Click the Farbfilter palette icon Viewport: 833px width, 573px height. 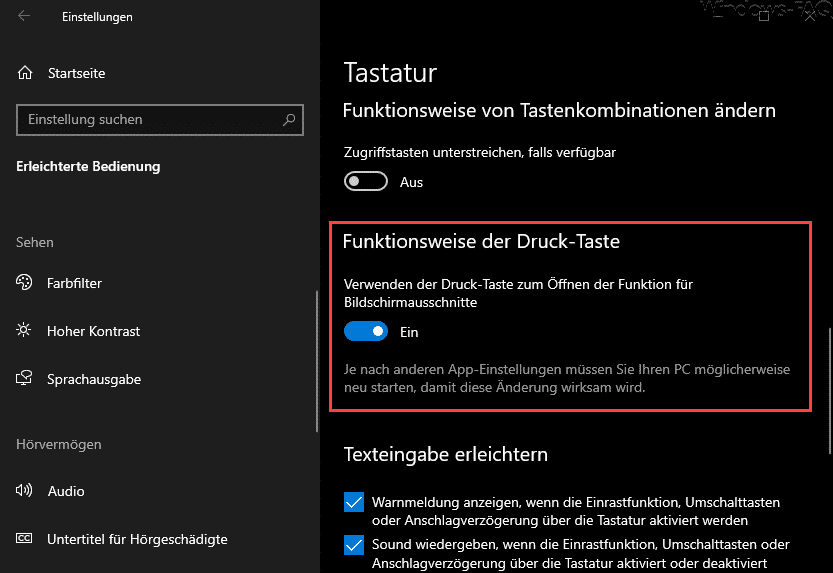tap(24, 283)
